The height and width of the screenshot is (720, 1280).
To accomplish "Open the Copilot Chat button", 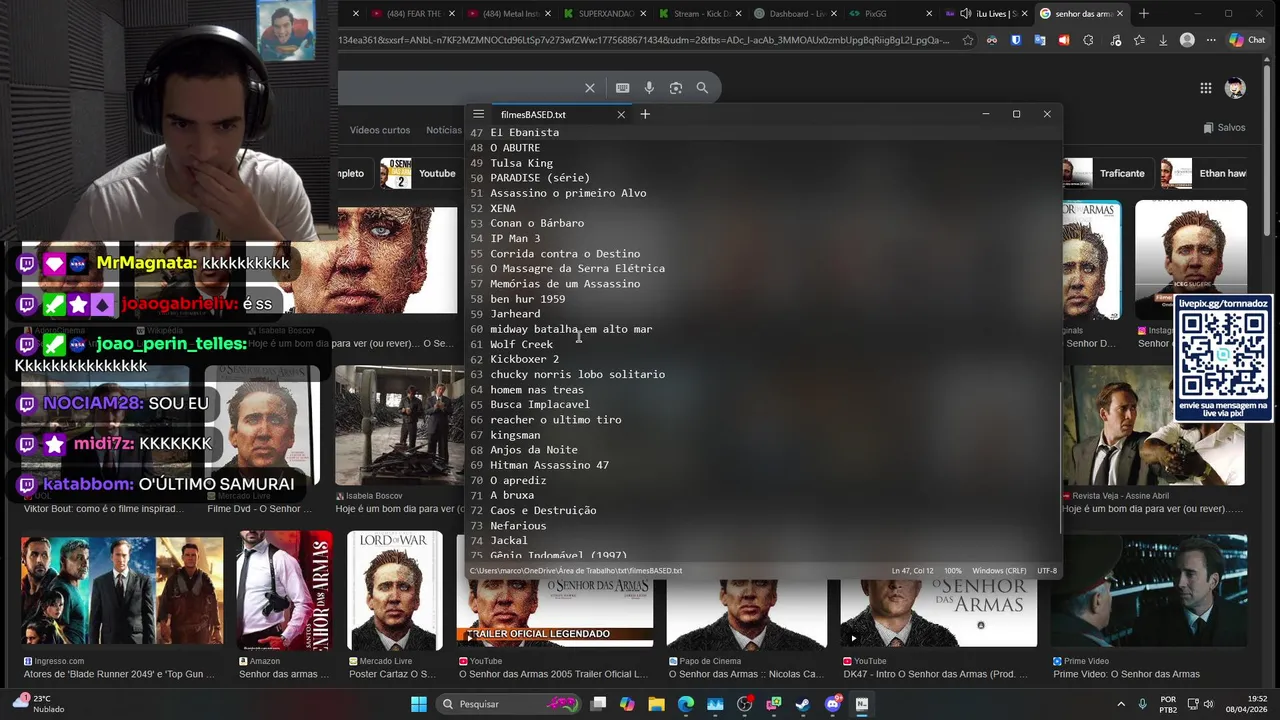I will coord(1248,40).
